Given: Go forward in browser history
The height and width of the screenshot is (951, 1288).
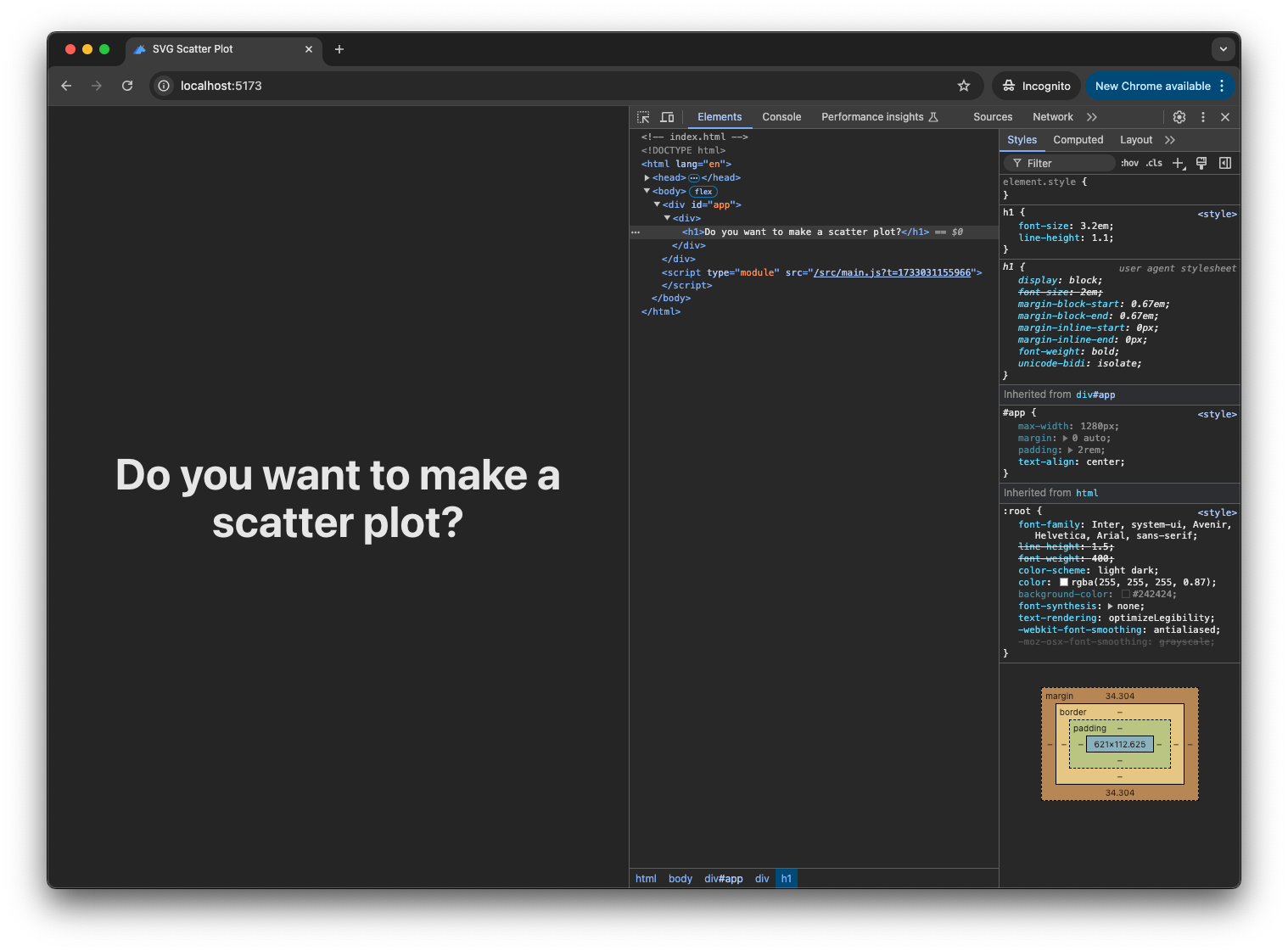Looking at the screenshot, I should [97, 86].
